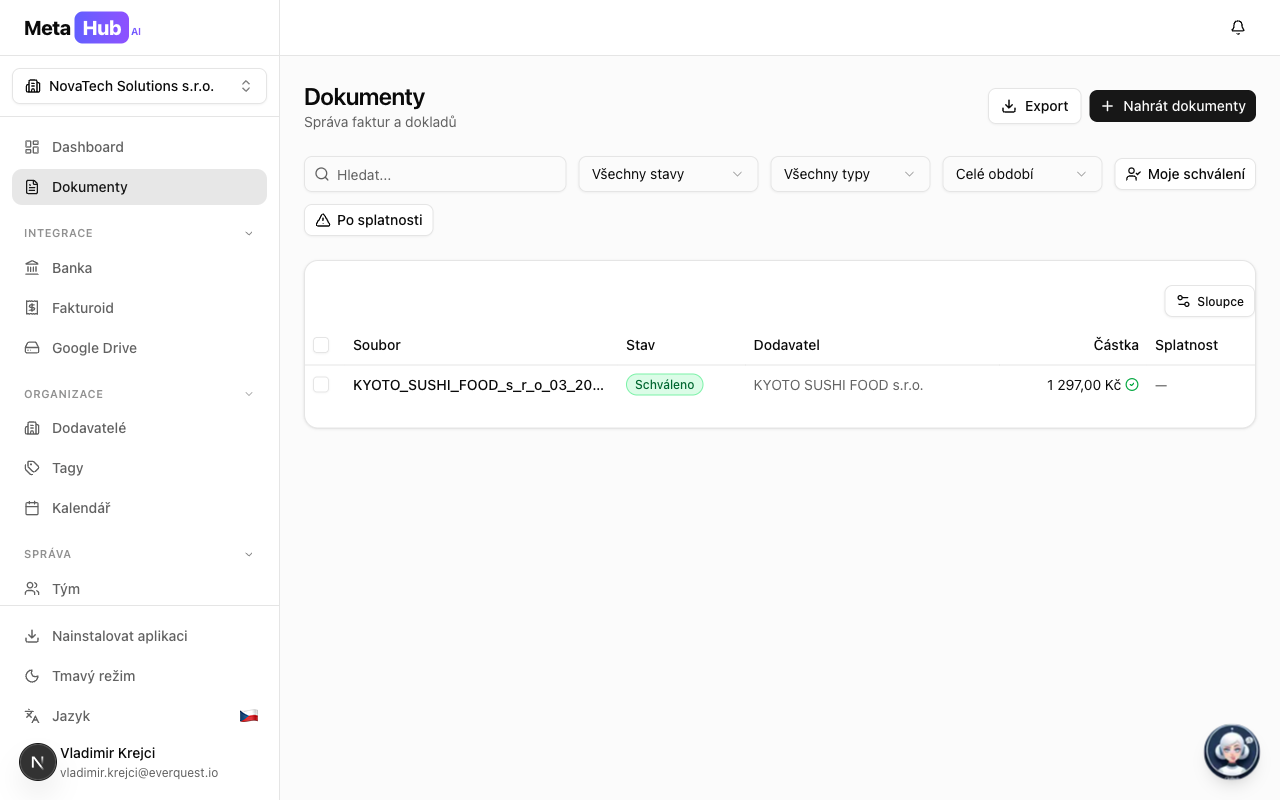Click the notification bell icon
This screenshot has height=800, width=1280.
click(1238, 28)
